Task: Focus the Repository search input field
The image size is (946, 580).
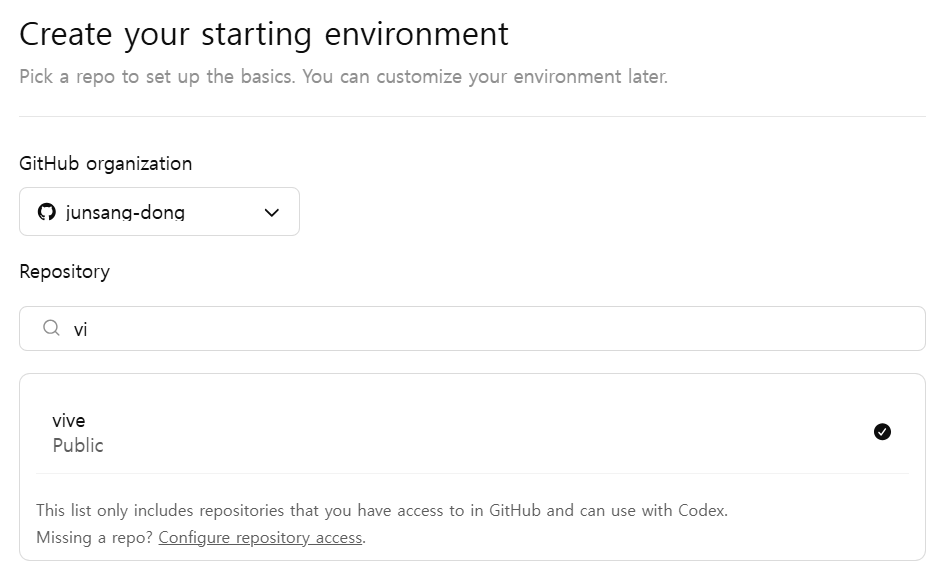Action: click(472, 328)
